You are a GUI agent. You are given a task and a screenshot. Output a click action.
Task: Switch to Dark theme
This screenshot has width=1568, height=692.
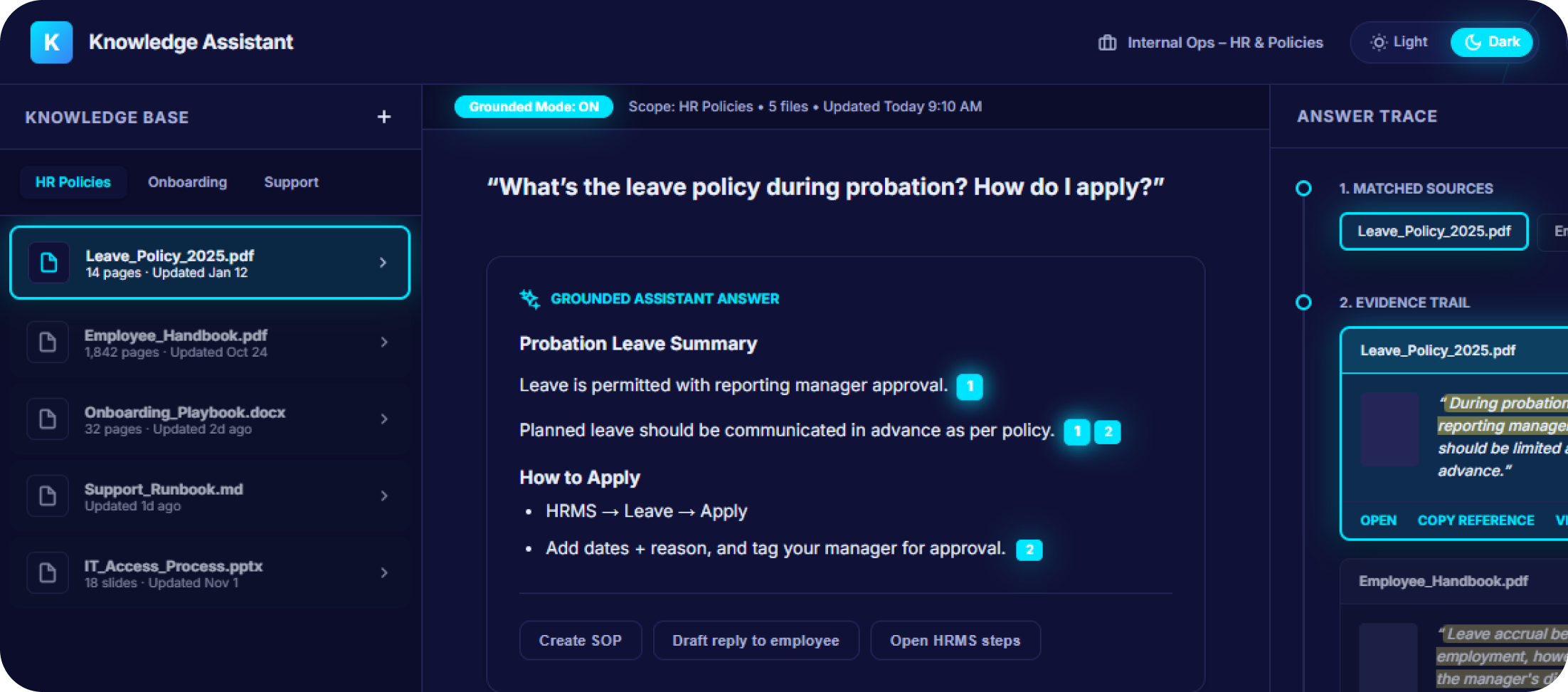1493,42
